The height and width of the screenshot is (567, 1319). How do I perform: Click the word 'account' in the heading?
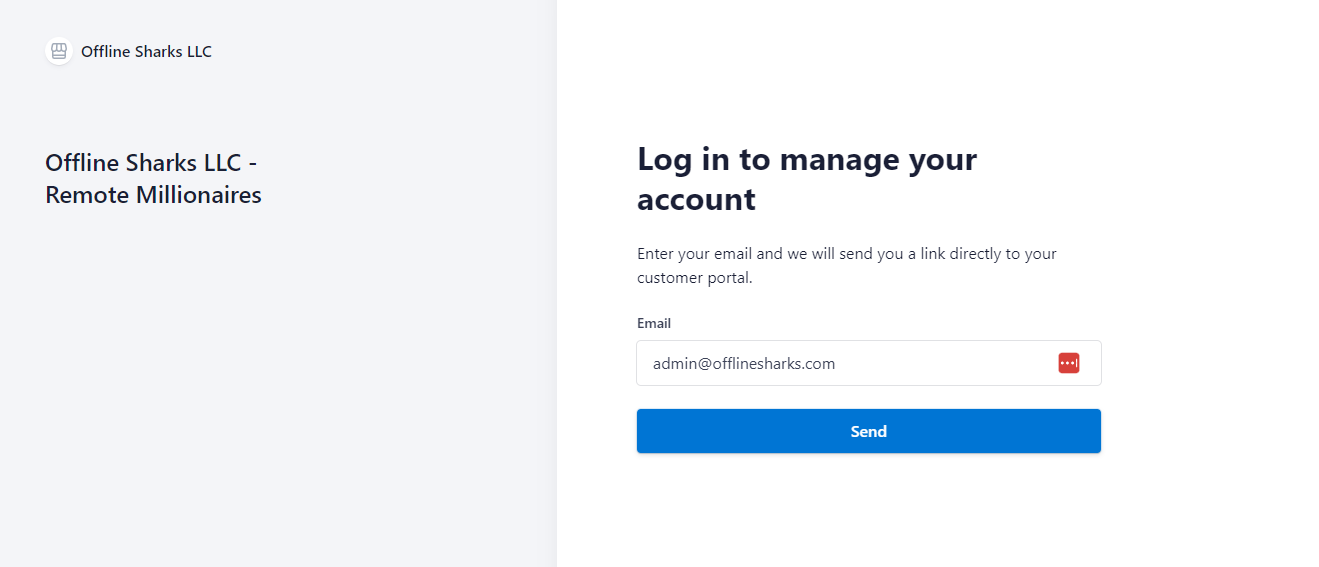pyautogui.click(x=696, y=199)
